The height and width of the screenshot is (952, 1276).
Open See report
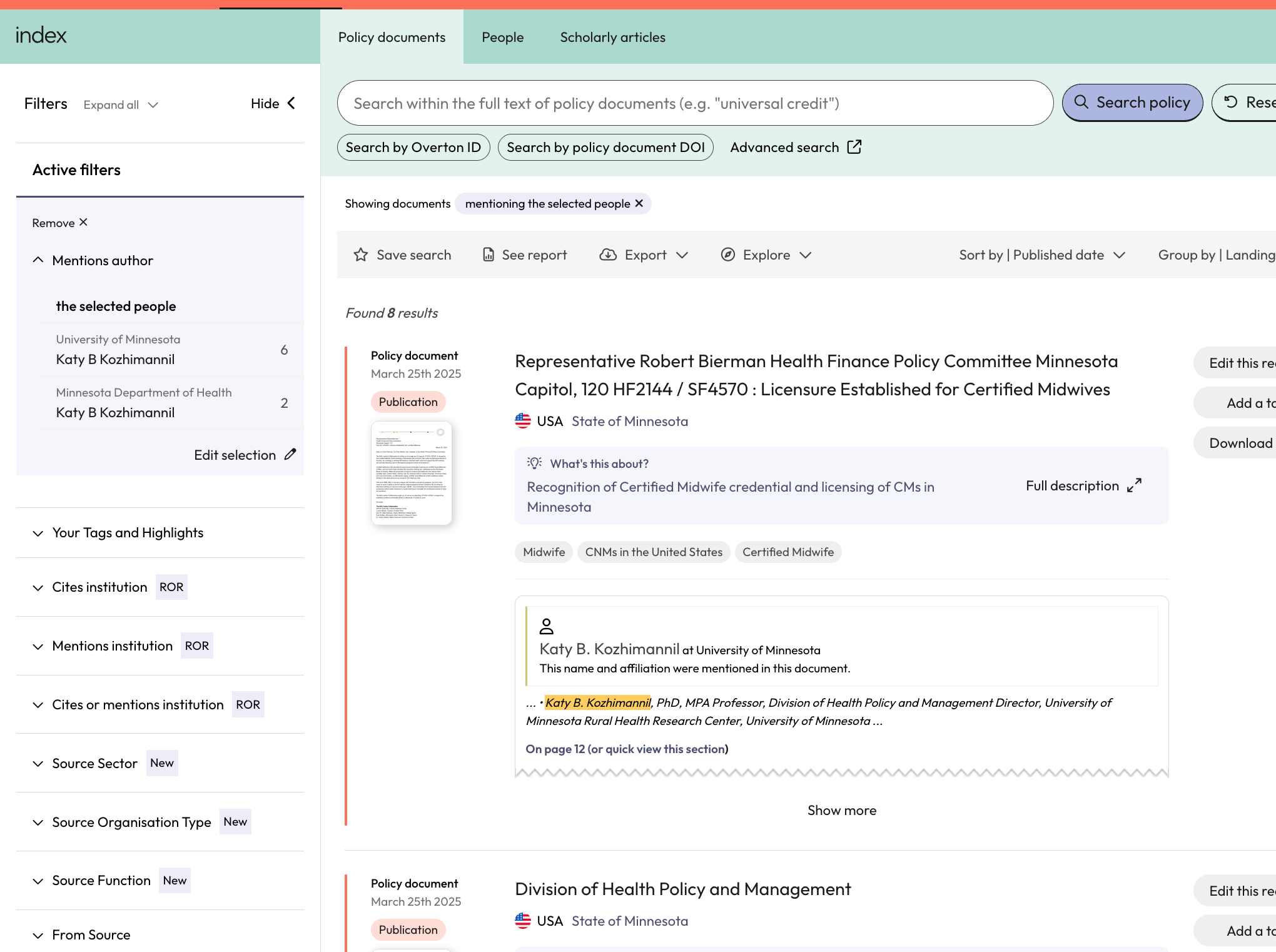coord(524,255)
